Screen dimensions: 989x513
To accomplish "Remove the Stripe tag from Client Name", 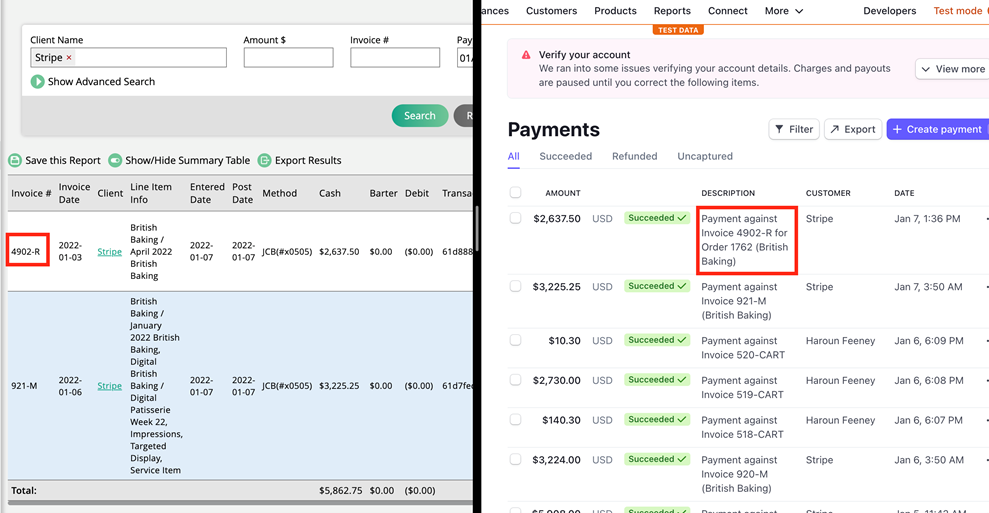I will (69, 58).
